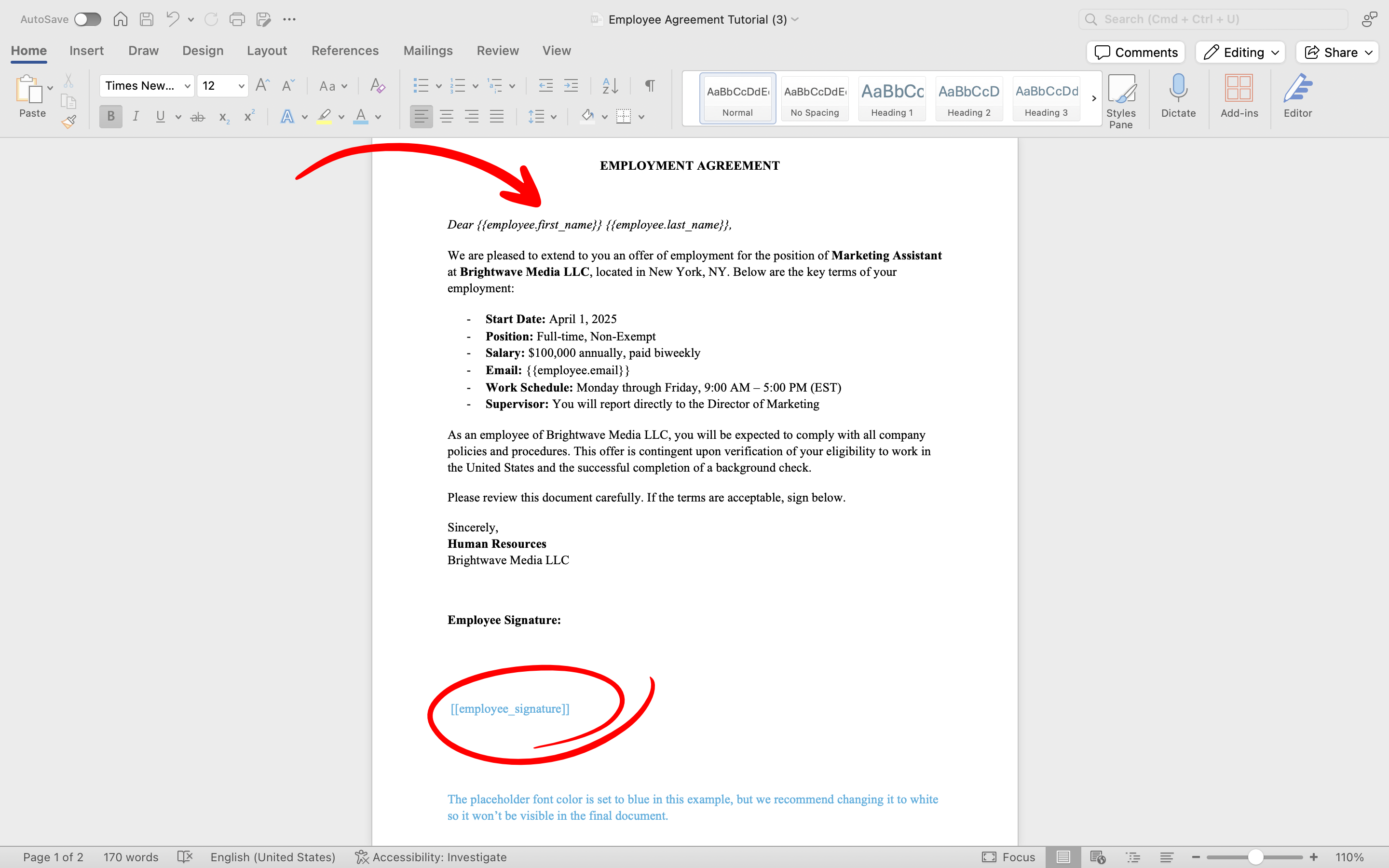Open the Dictate tool
Viewport: 1389px width, 868px height.
click(x=1178, y=97)
